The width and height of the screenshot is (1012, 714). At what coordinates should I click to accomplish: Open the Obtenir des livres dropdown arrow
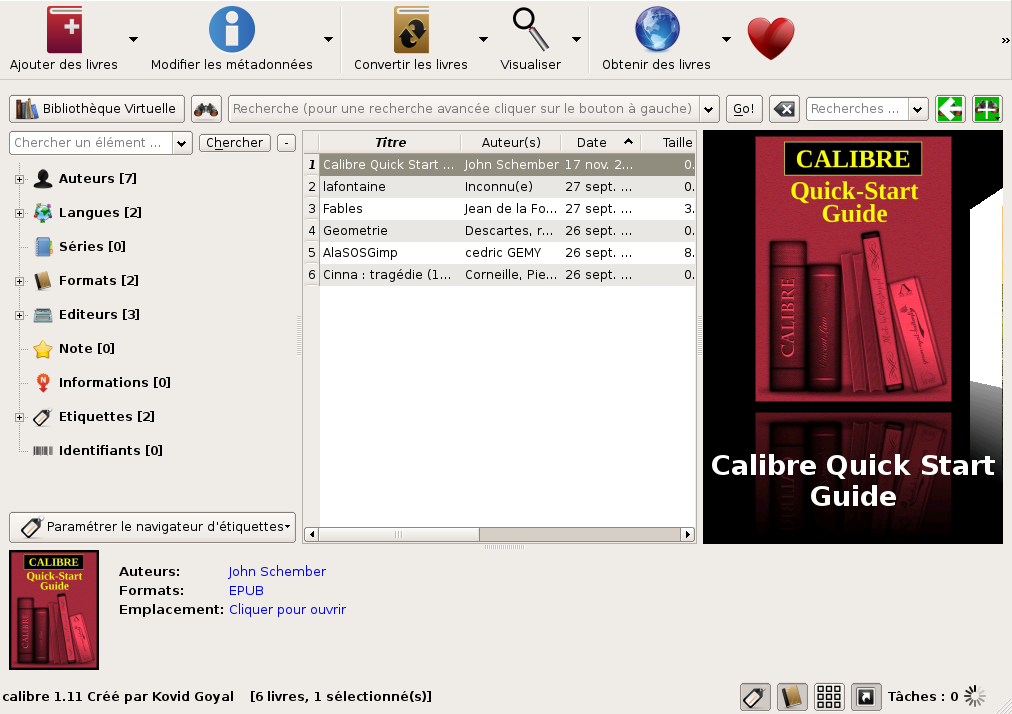coord(726,39)
